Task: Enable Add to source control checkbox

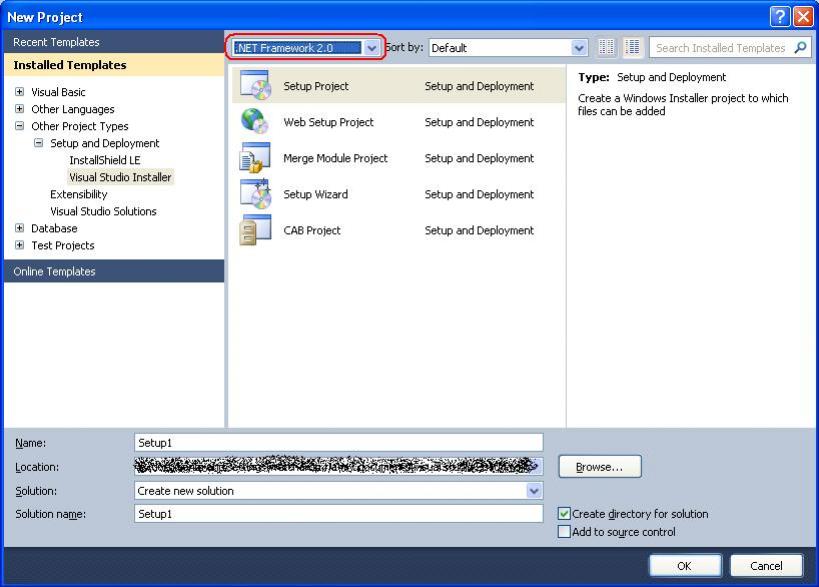Action: pos(564,532)
